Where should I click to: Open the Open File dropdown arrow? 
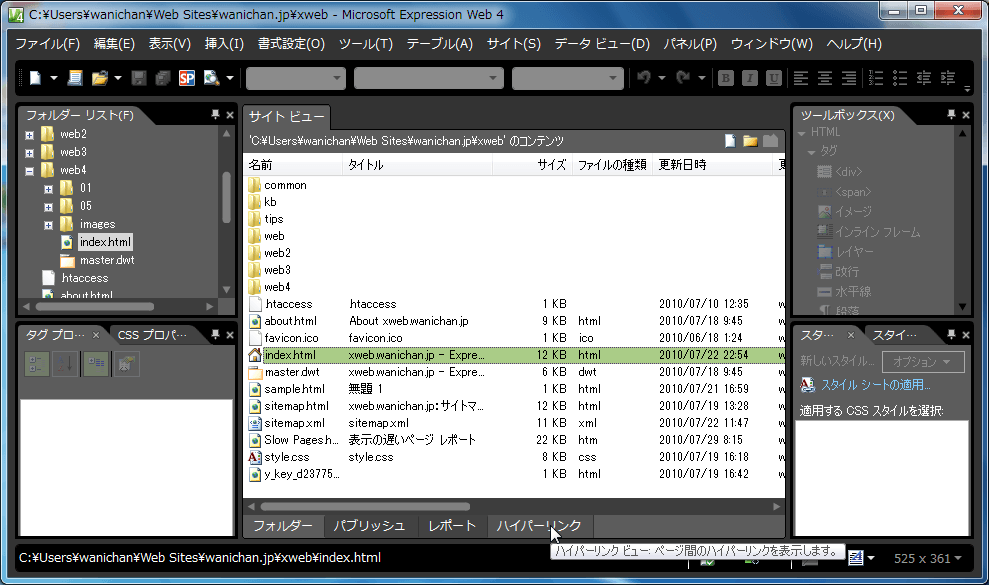click(118, 78)
